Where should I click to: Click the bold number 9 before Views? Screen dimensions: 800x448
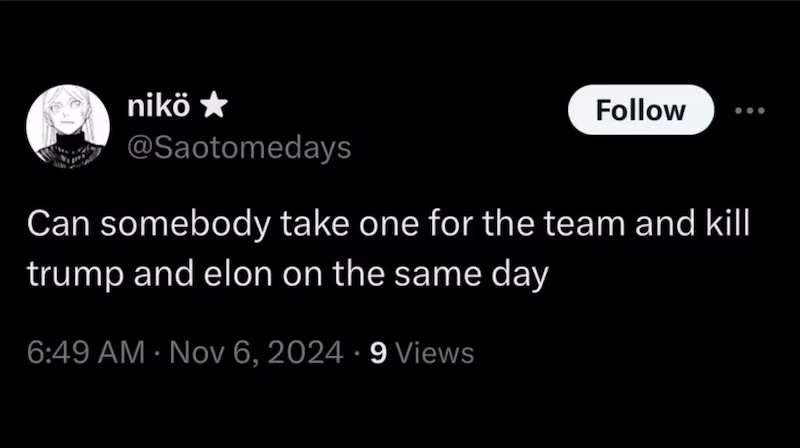coord(378,352)
